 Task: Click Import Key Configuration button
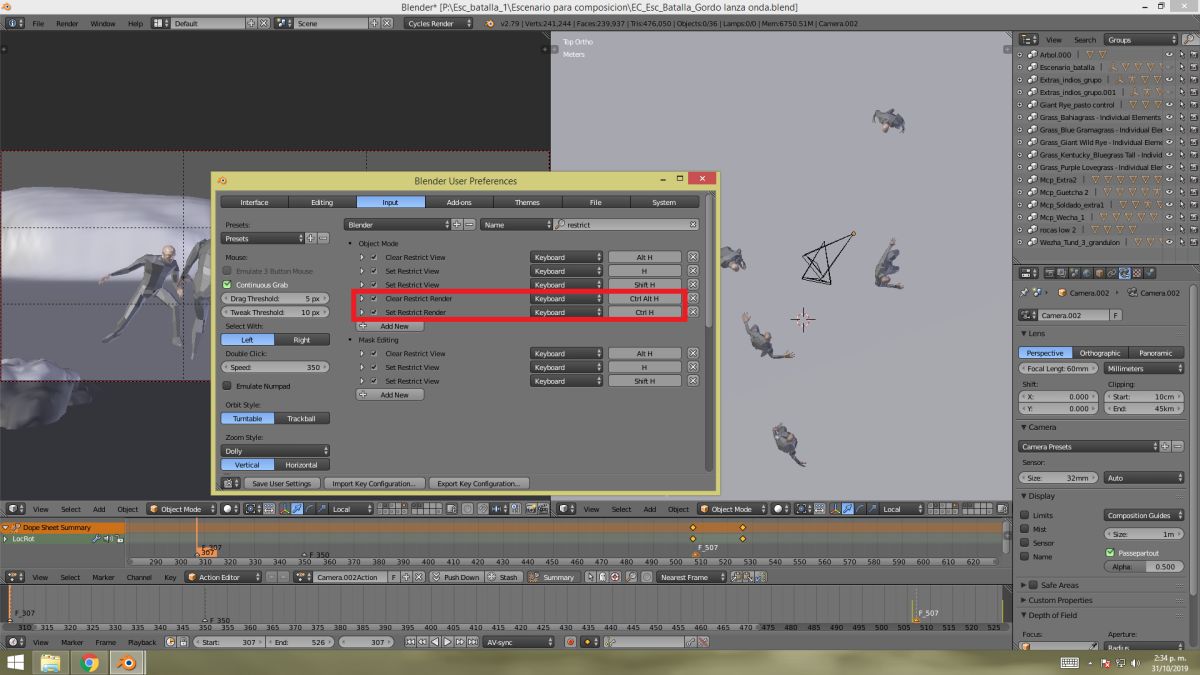tap(375, 483)
